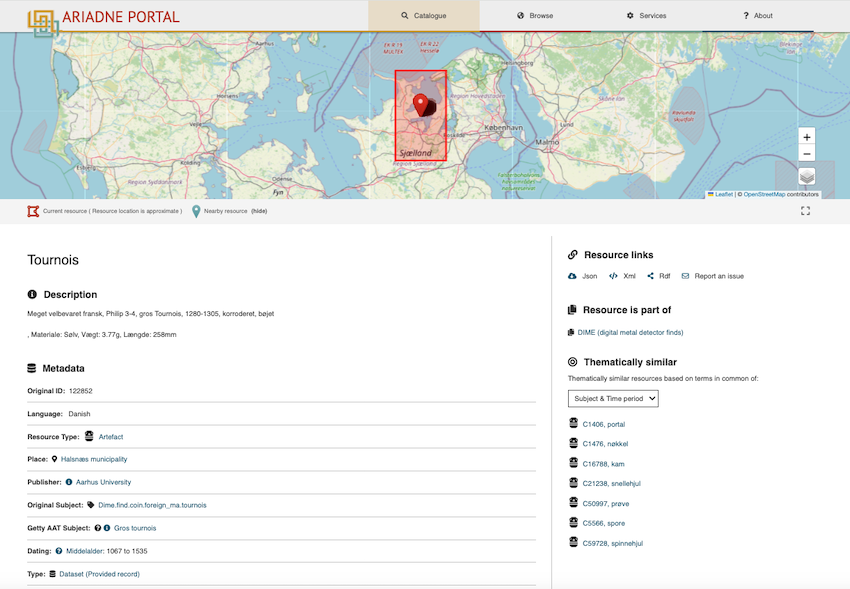The height and width of the screenshot is (589, 850).
Task: Open the DIME digital metal detector finds link
Action: tap(630, 333)
